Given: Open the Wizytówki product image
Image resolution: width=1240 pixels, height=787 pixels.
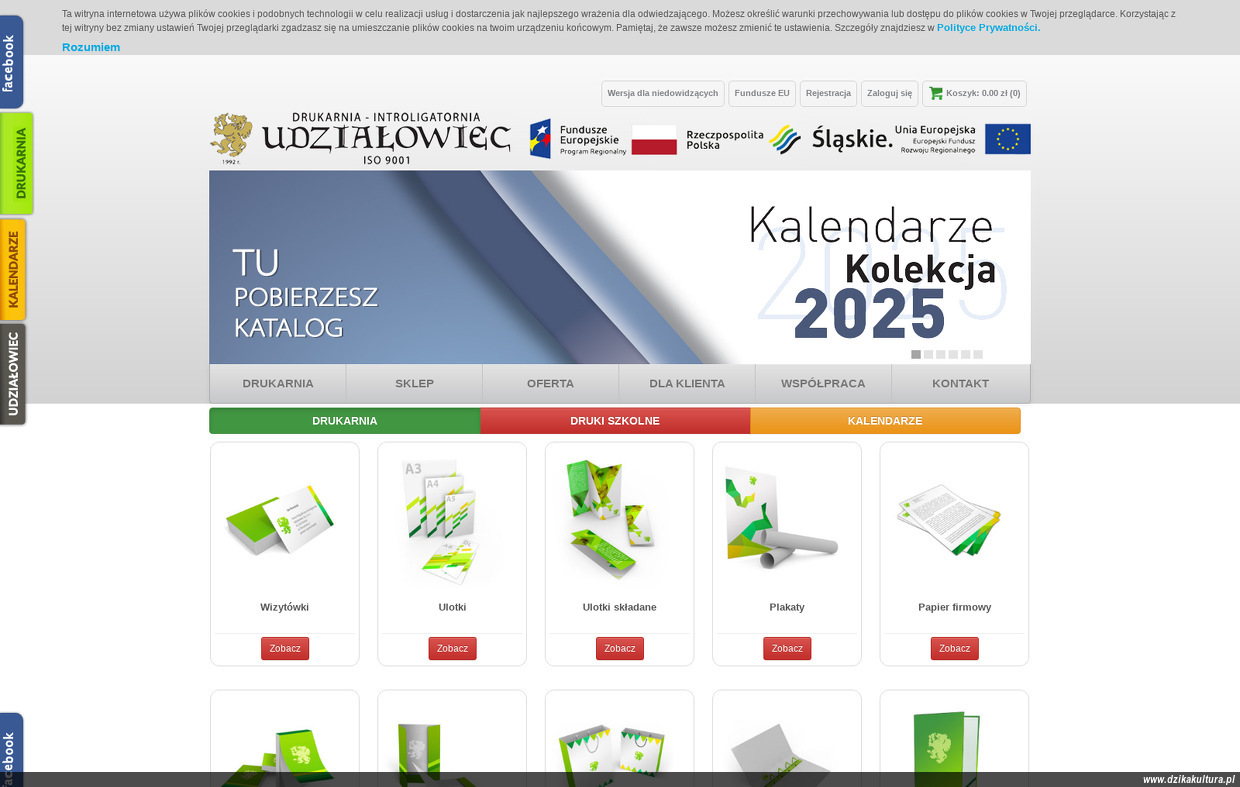Looking at the screenshot, I should 285,520.
